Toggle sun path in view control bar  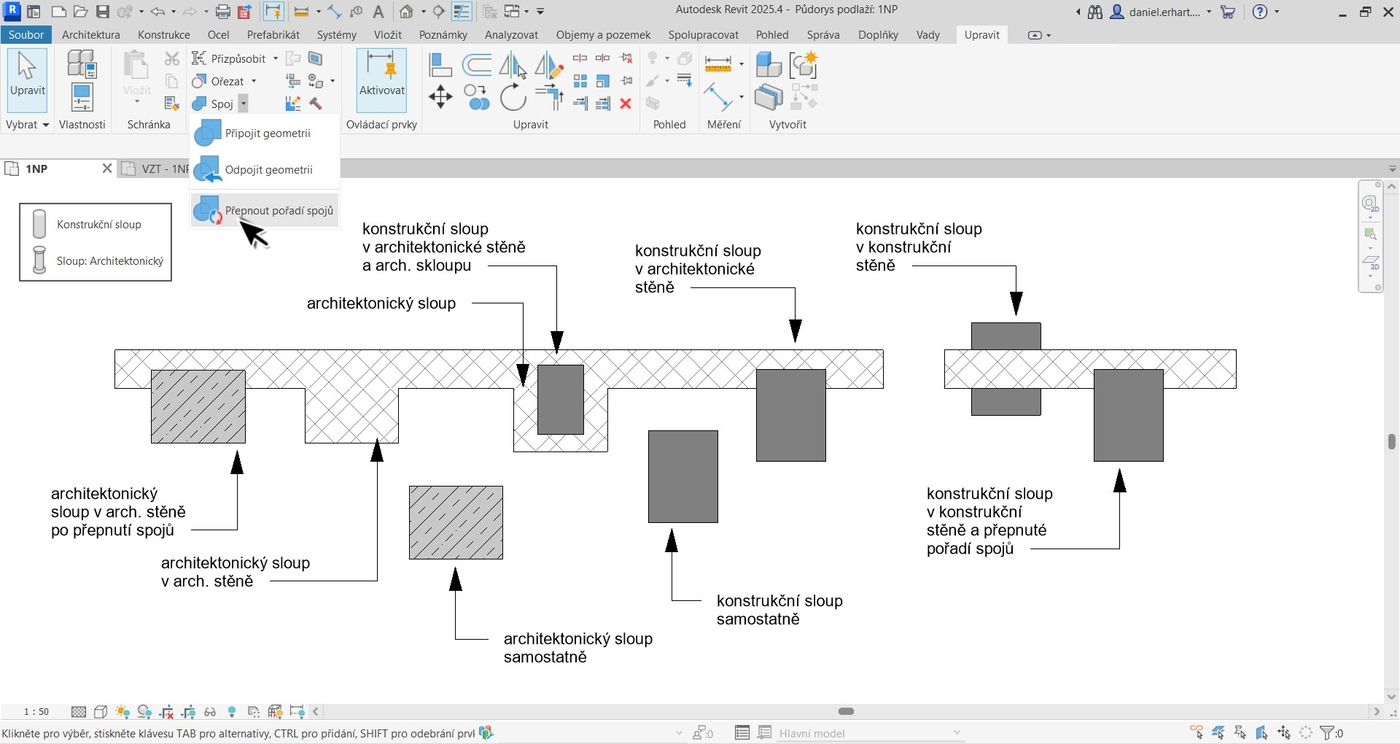click(122, 712)
